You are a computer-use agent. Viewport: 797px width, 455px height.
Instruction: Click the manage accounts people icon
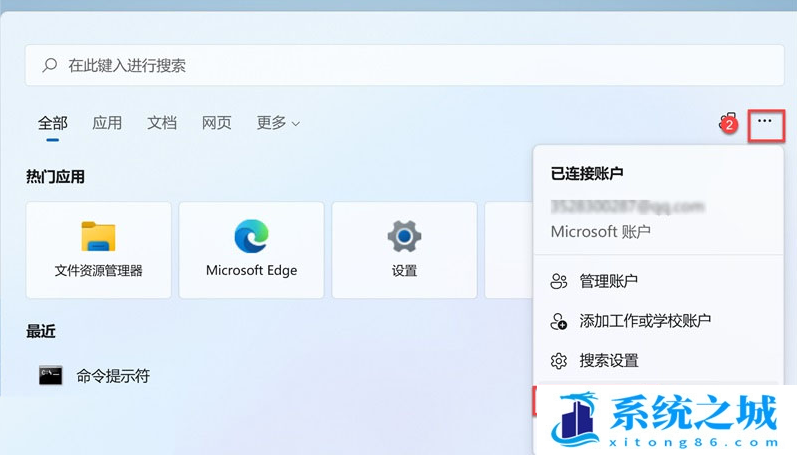[x=559, y=281]
